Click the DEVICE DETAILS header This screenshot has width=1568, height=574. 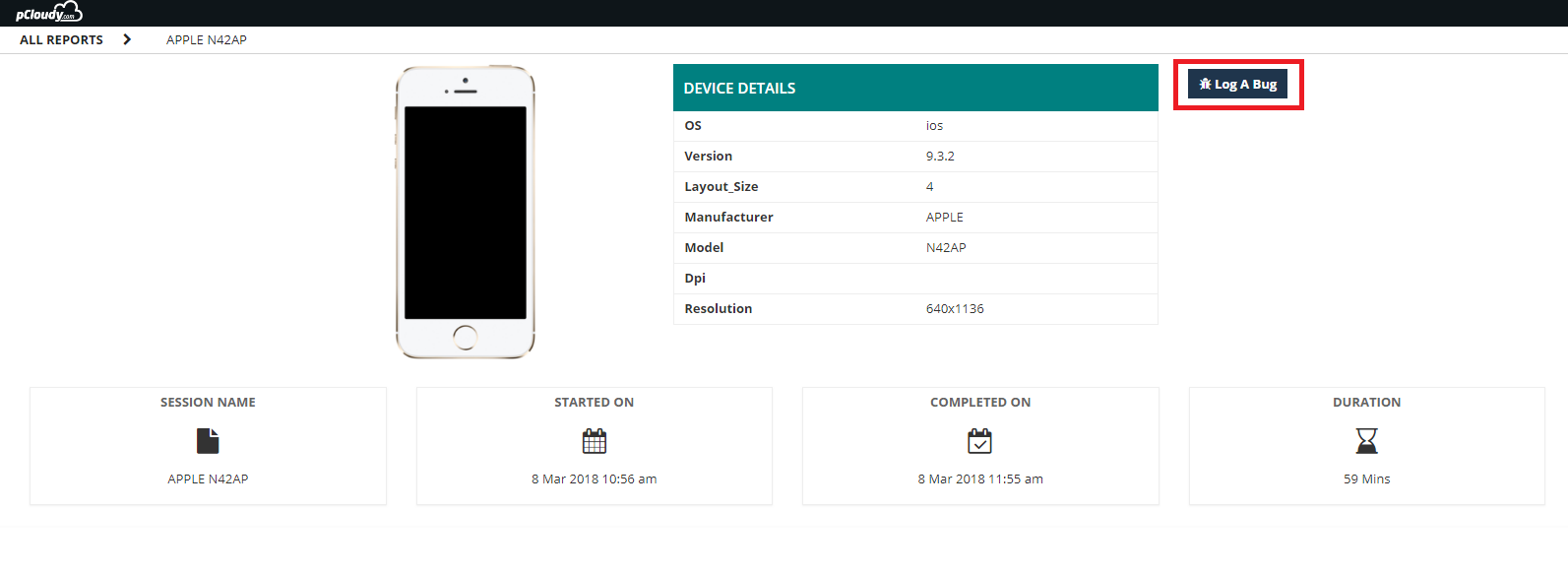[x=915, y=88]
